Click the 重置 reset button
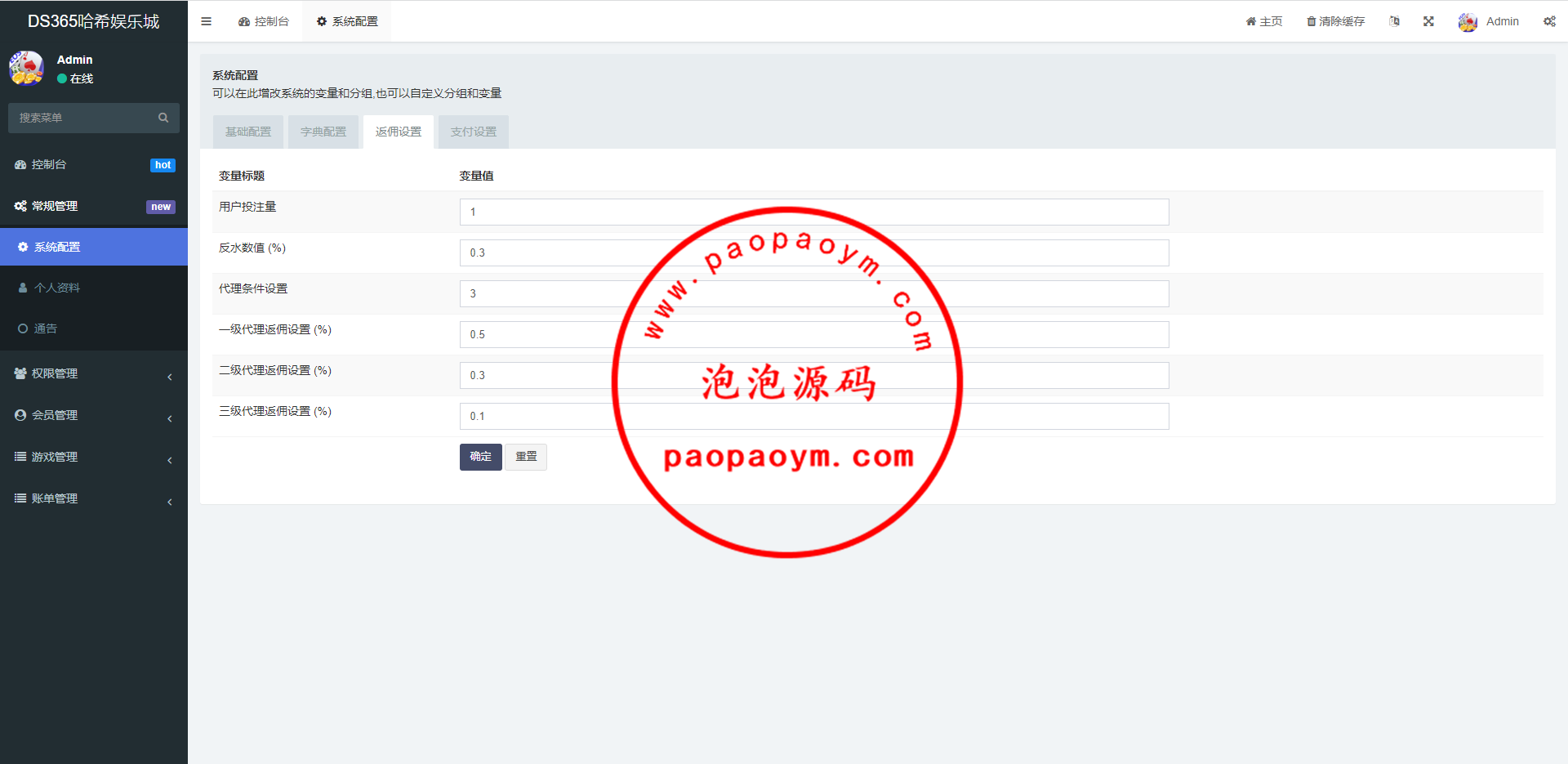 [526, 457]
